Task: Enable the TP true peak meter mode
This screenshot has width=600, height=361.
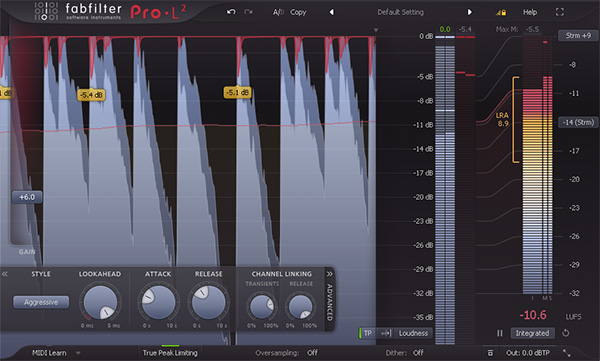Action: pyautogui.click(x=367, y=333)
